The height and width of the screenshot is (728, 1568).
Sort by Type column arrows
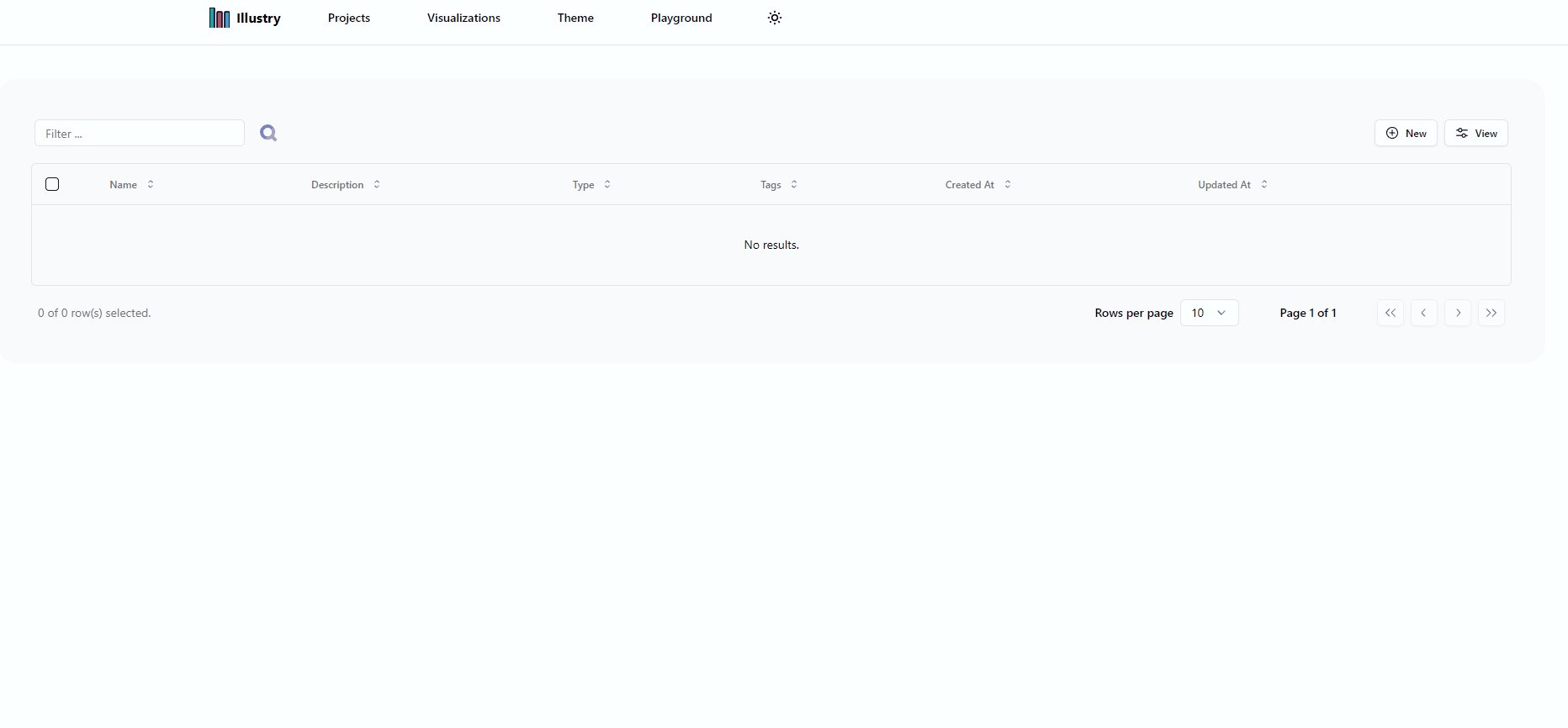pyautogui.click(x=607, y=184)
